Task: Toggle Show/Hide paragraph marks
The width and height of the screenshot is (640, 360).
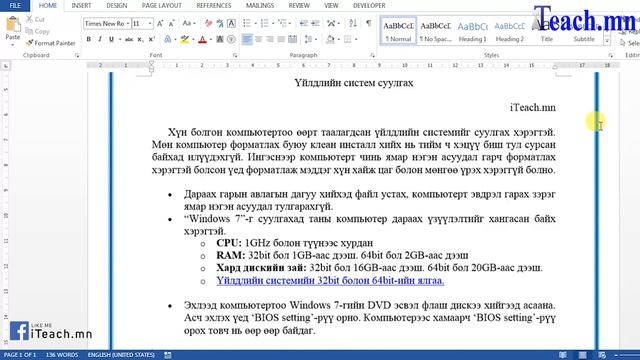Action: point(369,23)
